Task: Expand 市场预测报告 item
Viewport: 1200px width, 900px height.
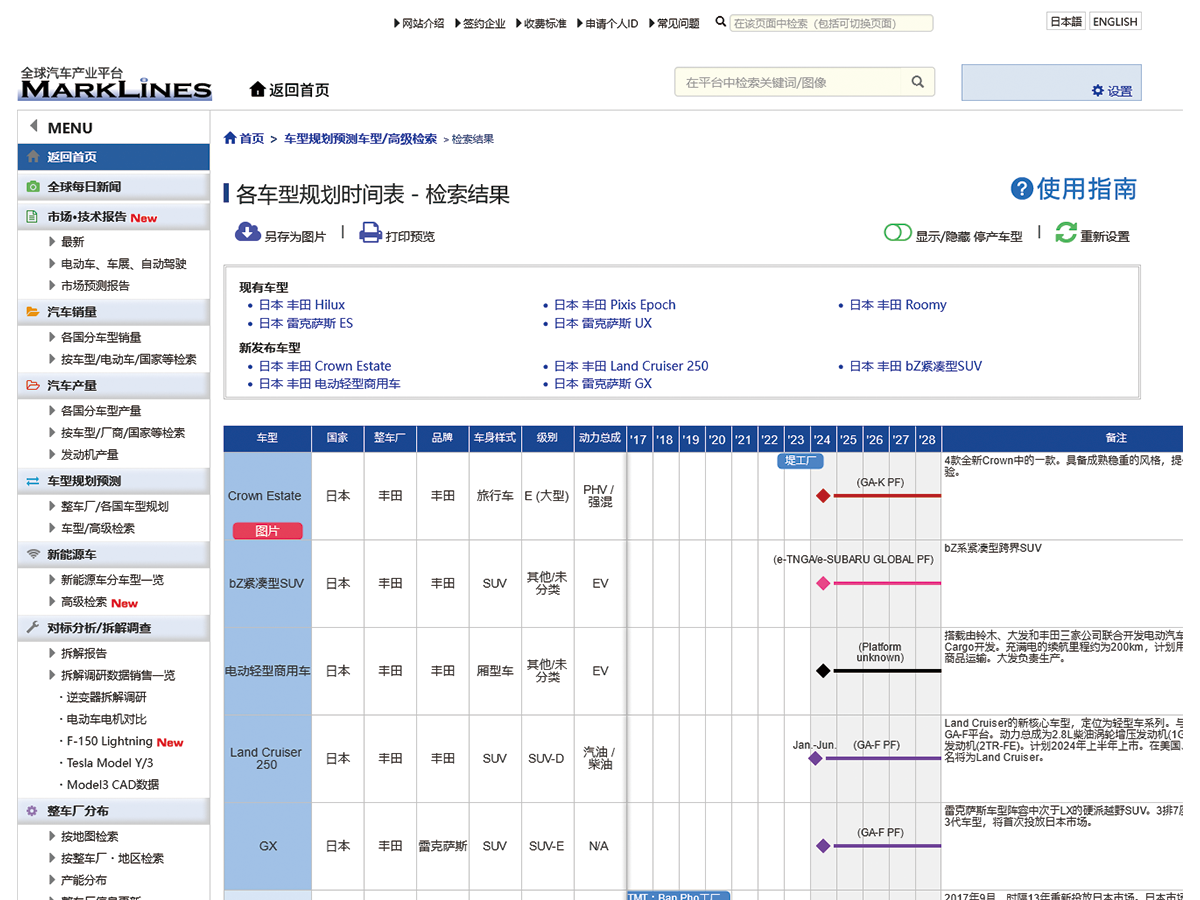Action: (89, 286)
